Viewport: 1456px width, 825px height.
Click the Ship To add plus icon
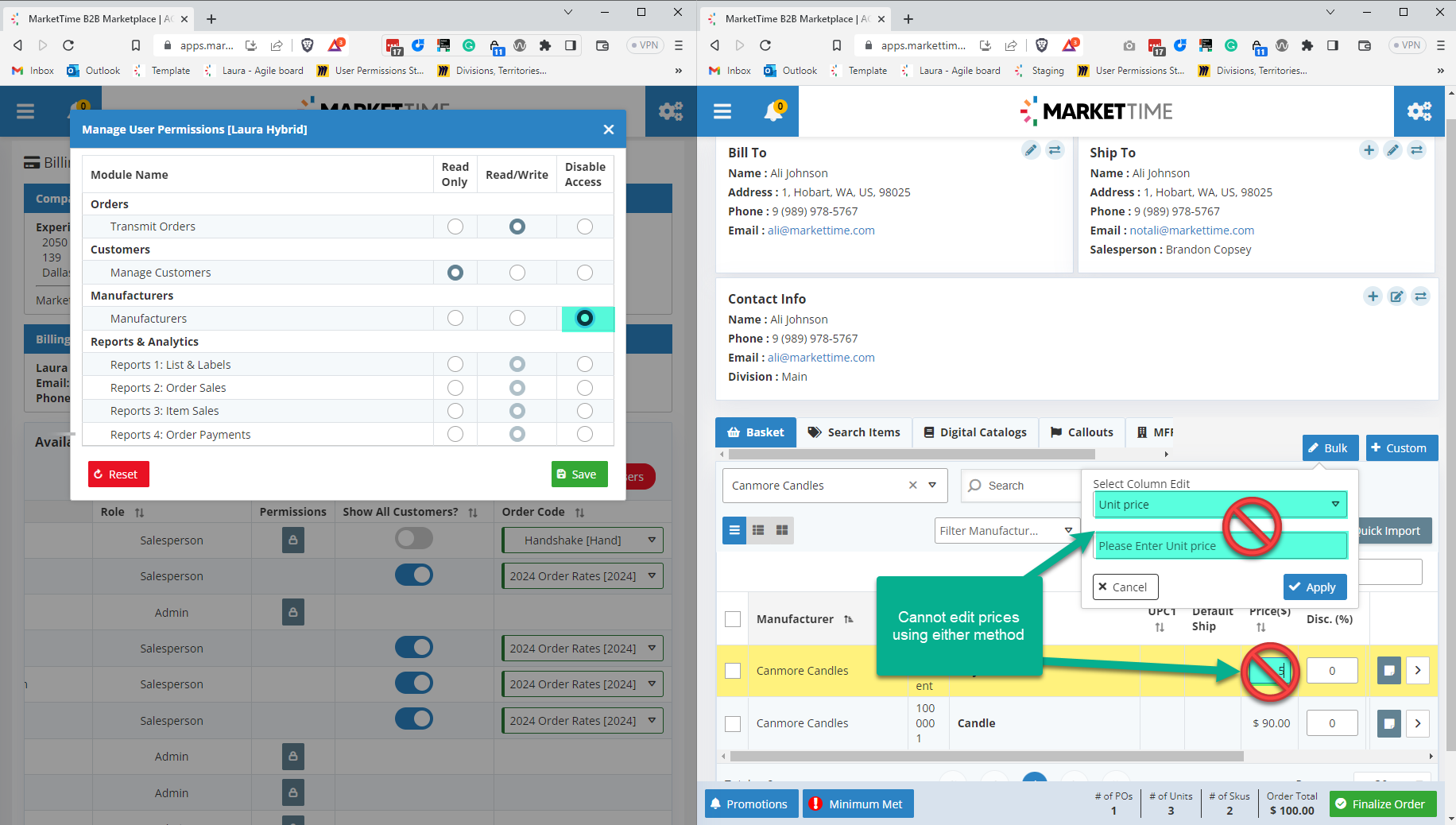(x=1369, y=150)
